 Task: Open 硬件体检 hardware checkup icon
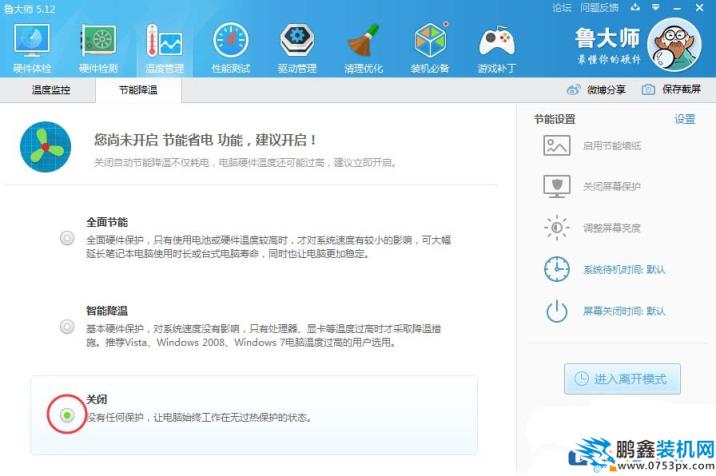click(32, 45)
